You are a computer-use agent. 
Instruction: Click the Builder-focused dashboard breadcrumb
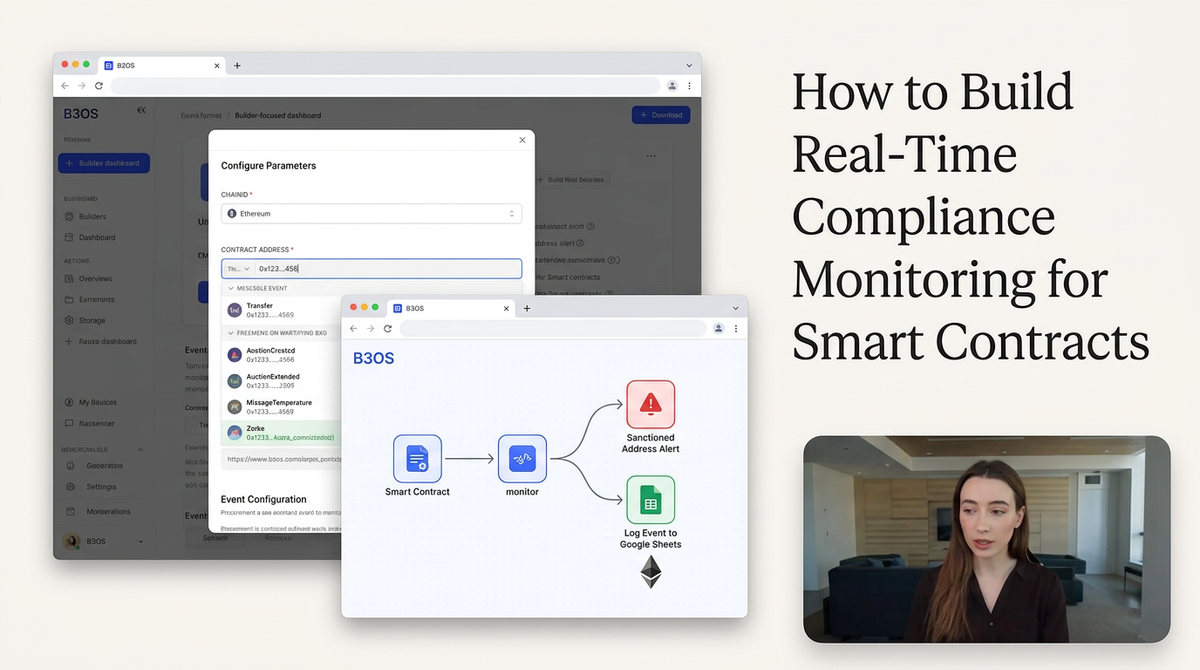click(x=278, y=116)
